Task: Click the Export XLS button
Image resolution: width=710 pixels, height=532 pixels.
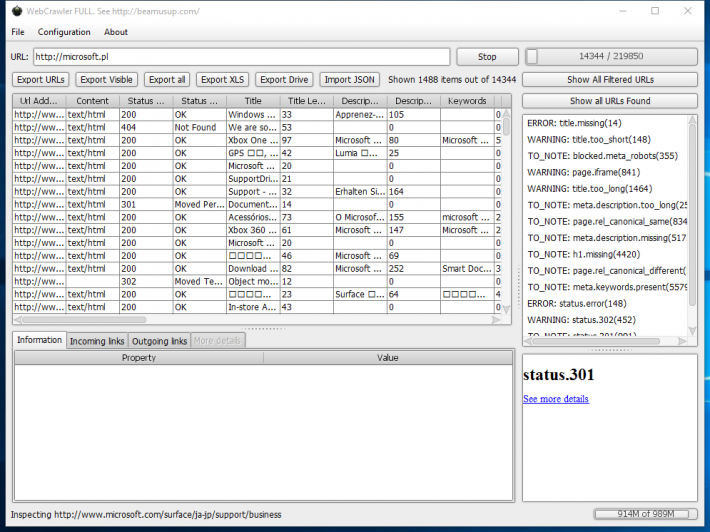Action: [x=222, y=80]
